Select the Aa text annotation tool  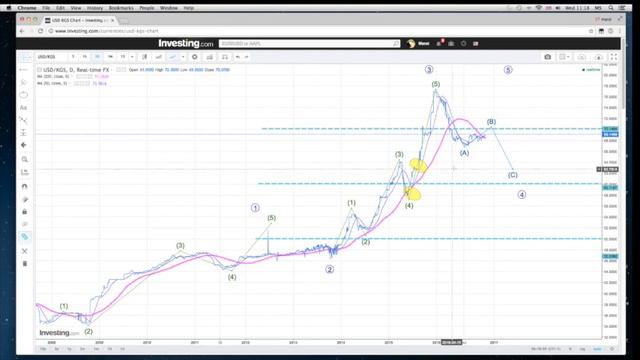24,108
